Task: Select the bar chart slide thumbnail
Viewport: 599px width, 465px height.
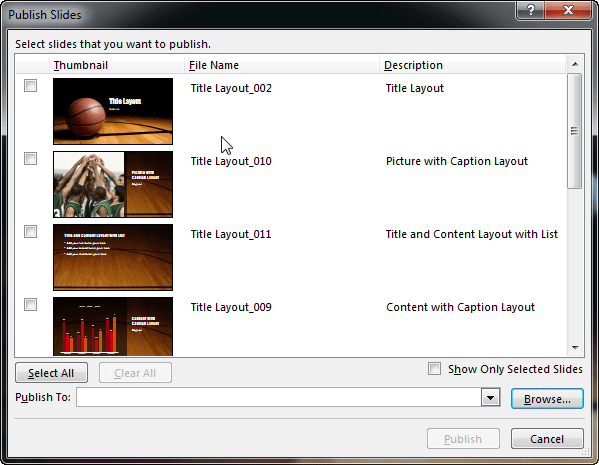Action: (x=113, y=326)
